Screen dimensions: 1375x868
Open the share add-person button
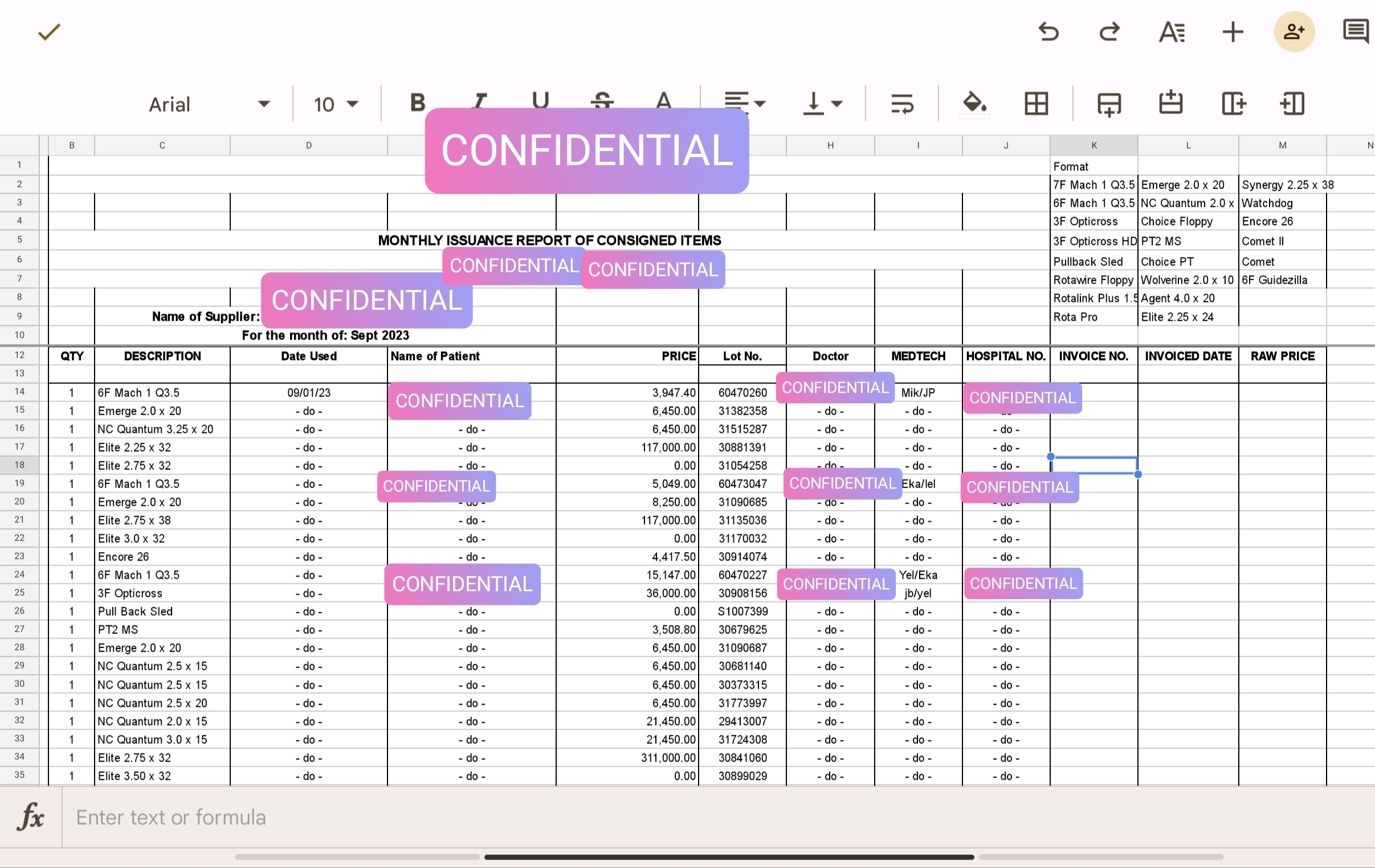[1294, 32]
